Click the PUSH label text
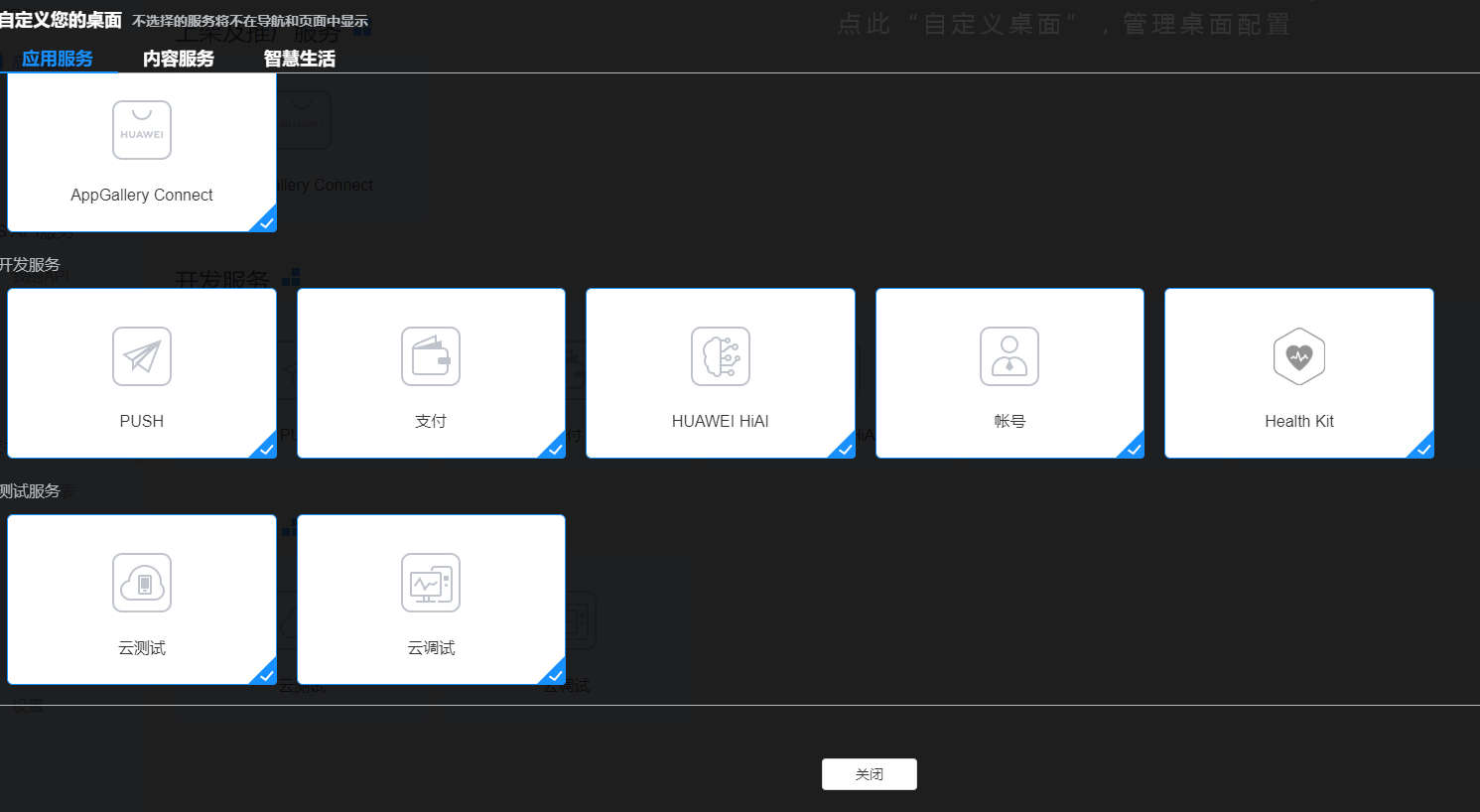The height and width of the screenshot is (812, 1480). pyautogui.click(x=142, y=421)
